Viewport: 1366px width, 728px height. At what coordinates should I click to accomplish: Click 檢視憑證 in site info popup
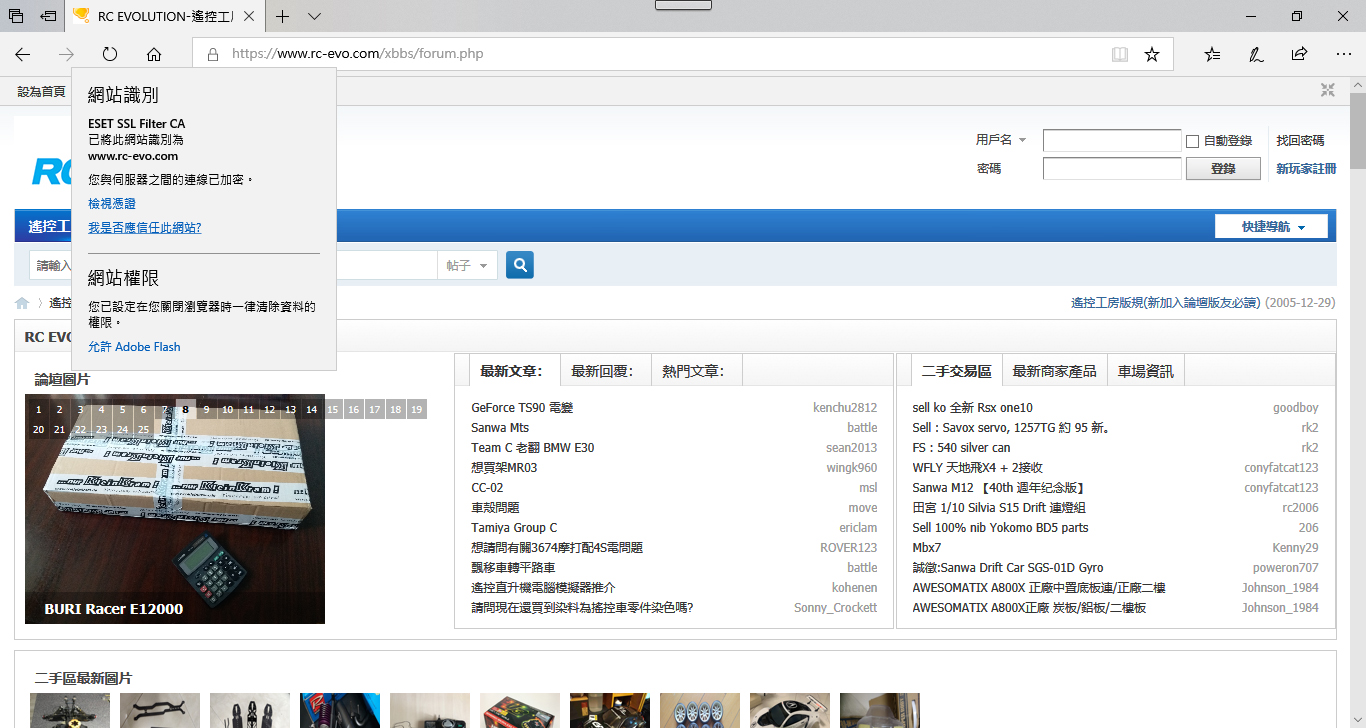[112, 203]
